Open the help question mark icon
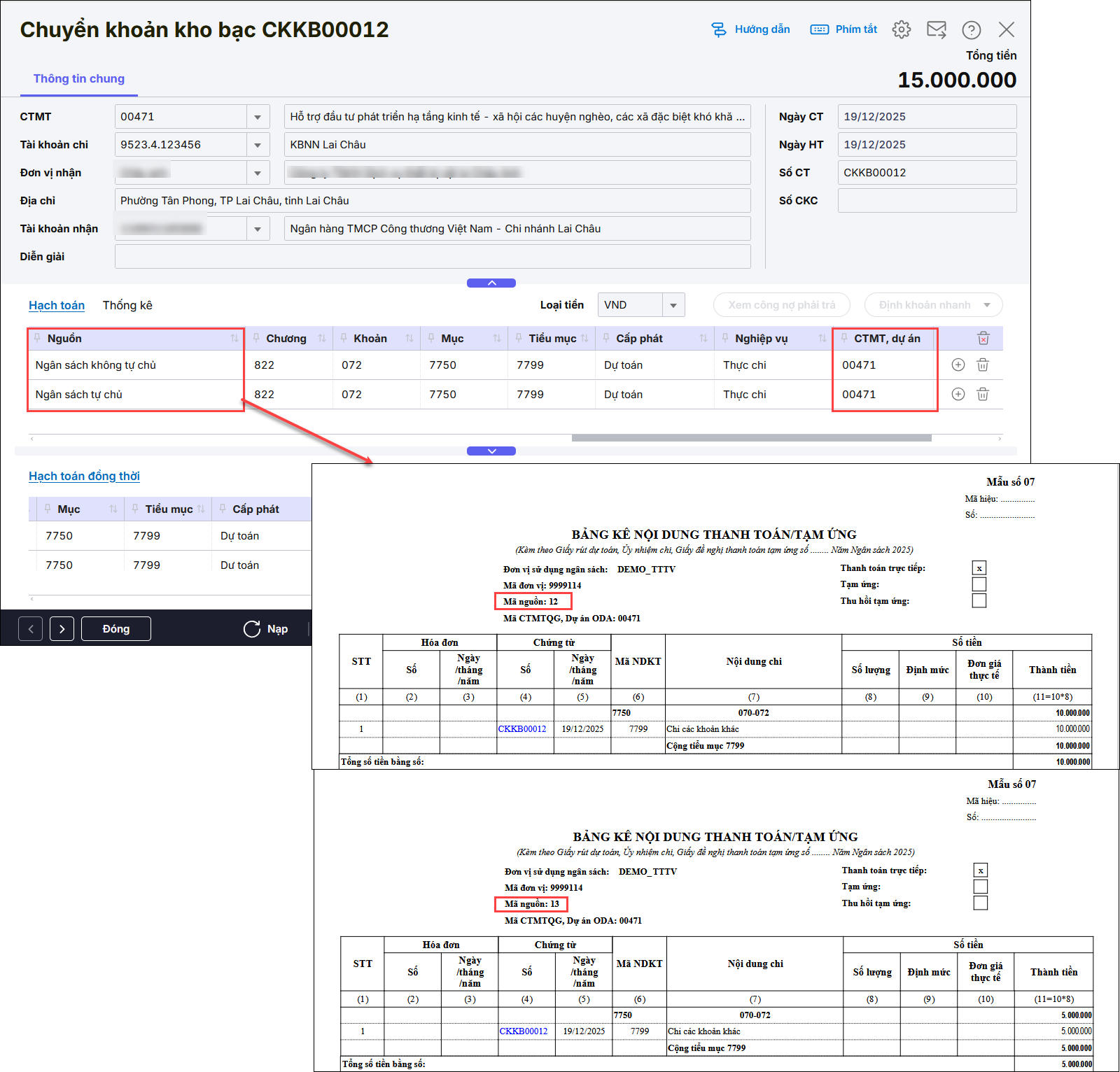Viewport: 1120px width, 1072px height. 971,29
